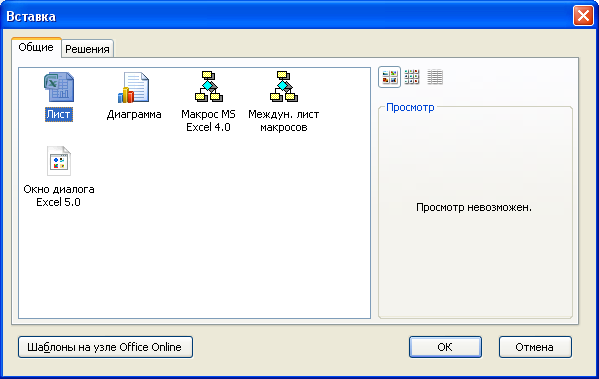Pick the Междун. лист макросов icon
This screenshot has height=379, width=599.
point(283,86)
